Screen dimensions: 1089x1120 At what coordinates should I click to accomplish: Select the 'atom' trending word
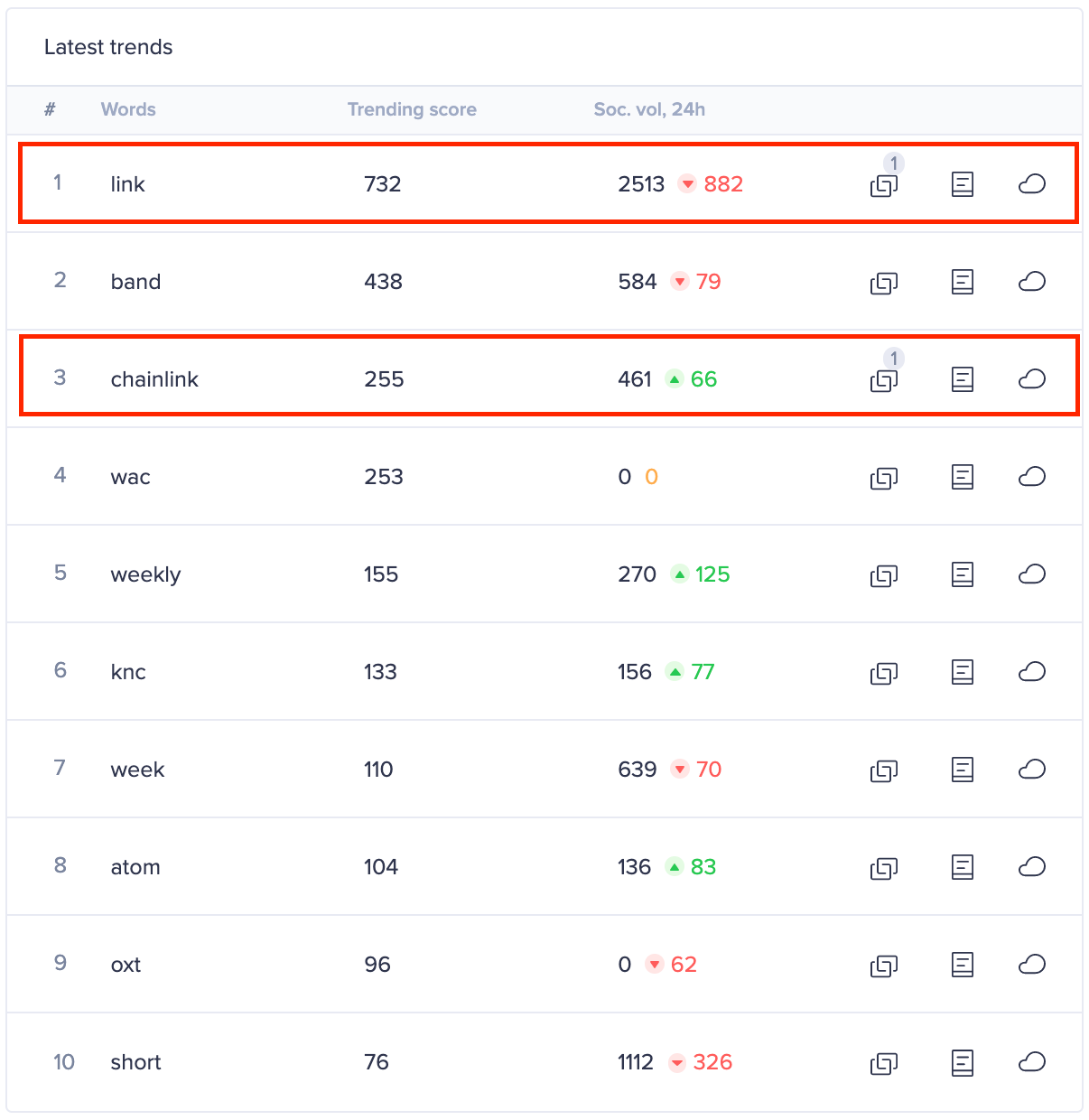[135, 867]
